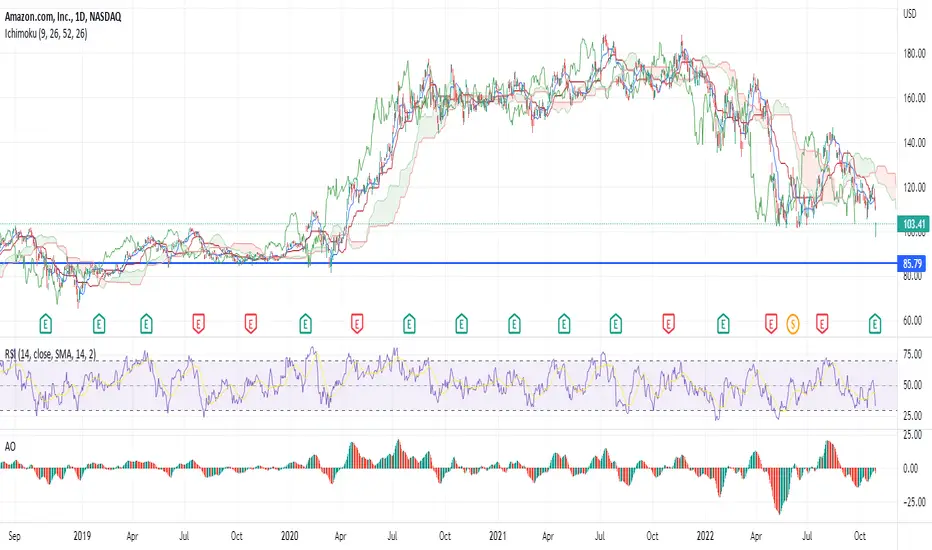Viewport: 932px width, 550px height.
Task: Click the green earnings marker for October 2020
Action: (461, 324)
